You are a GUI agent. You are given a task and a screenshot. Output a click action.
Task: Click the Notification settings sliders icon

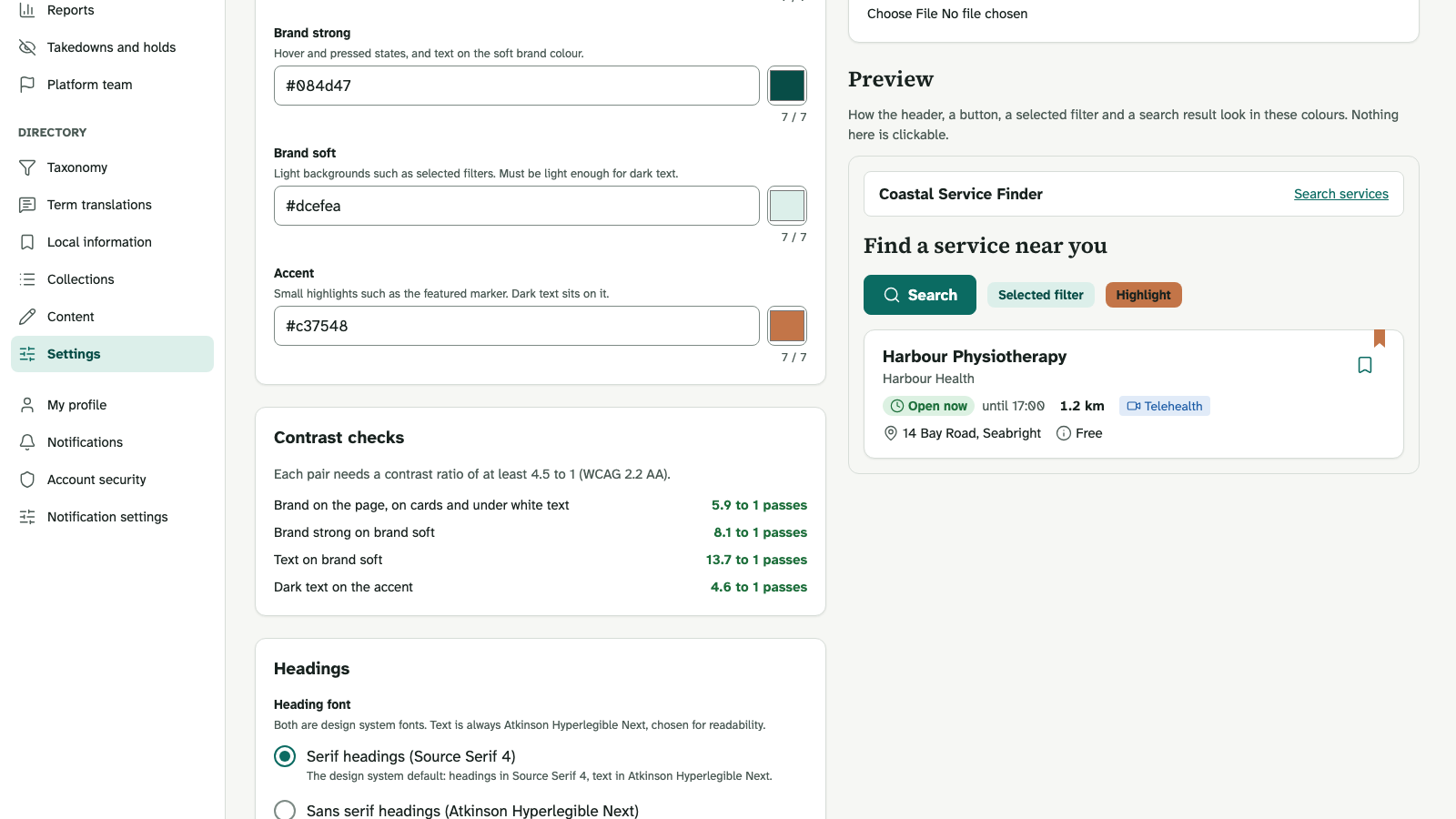tap(27, 517)
